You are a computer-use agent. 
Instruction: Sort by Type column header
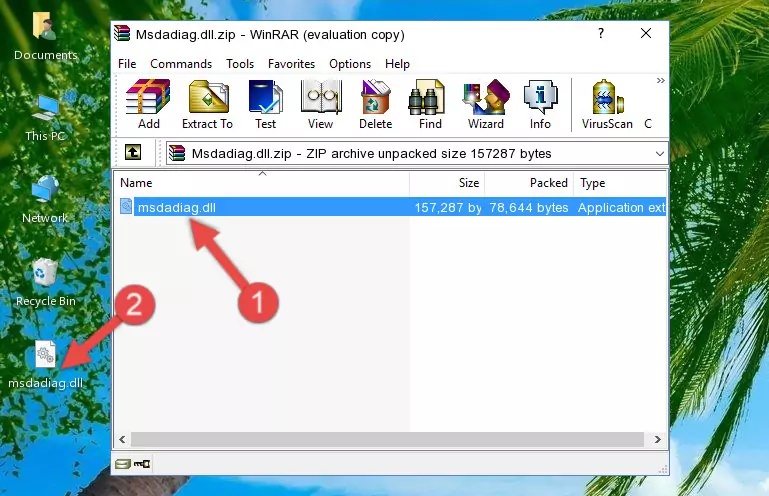(620, 183)
